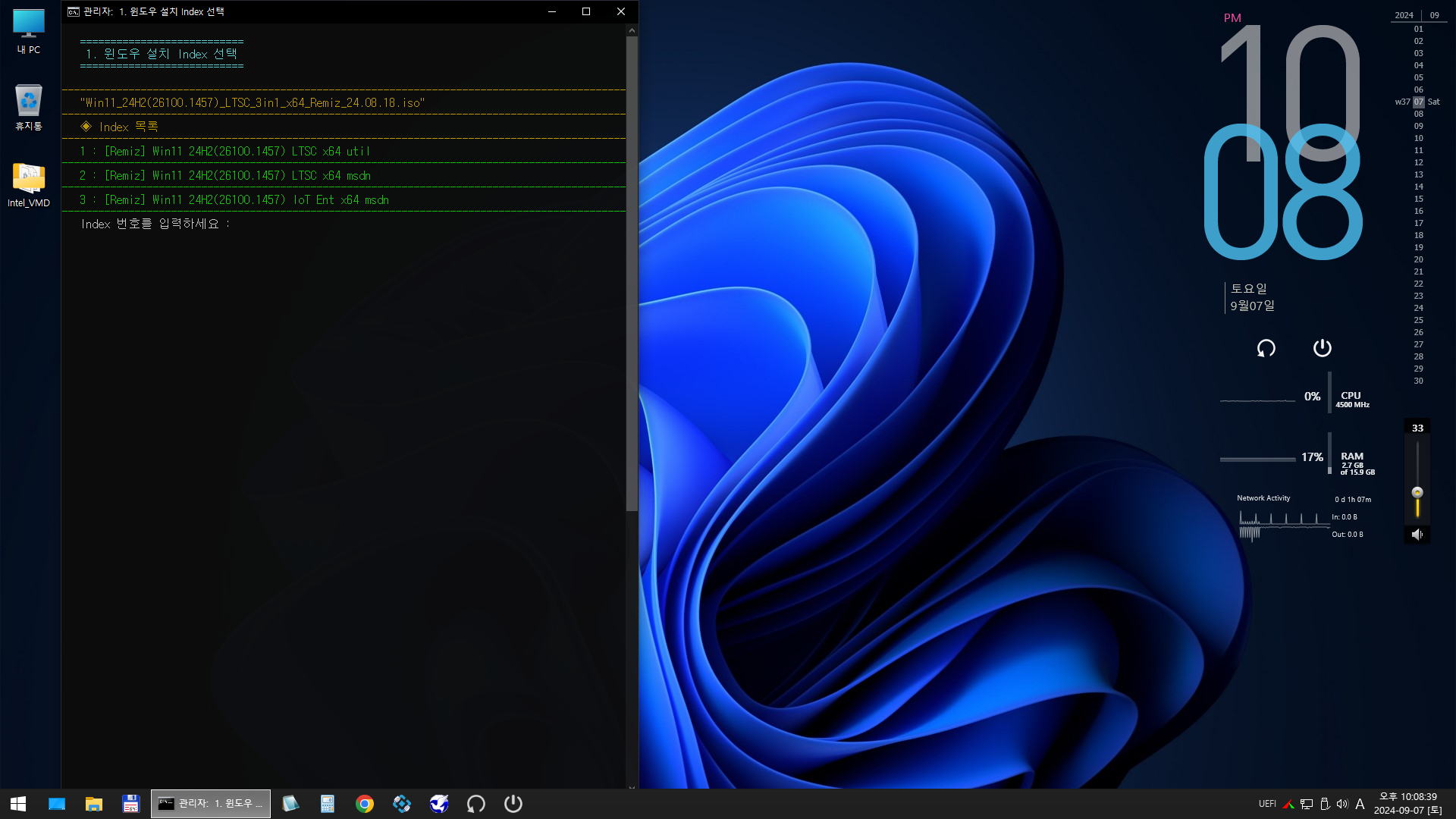Open the blue bird globe taskbar icon
The image size is (1456, 819).
pos(439,804)
